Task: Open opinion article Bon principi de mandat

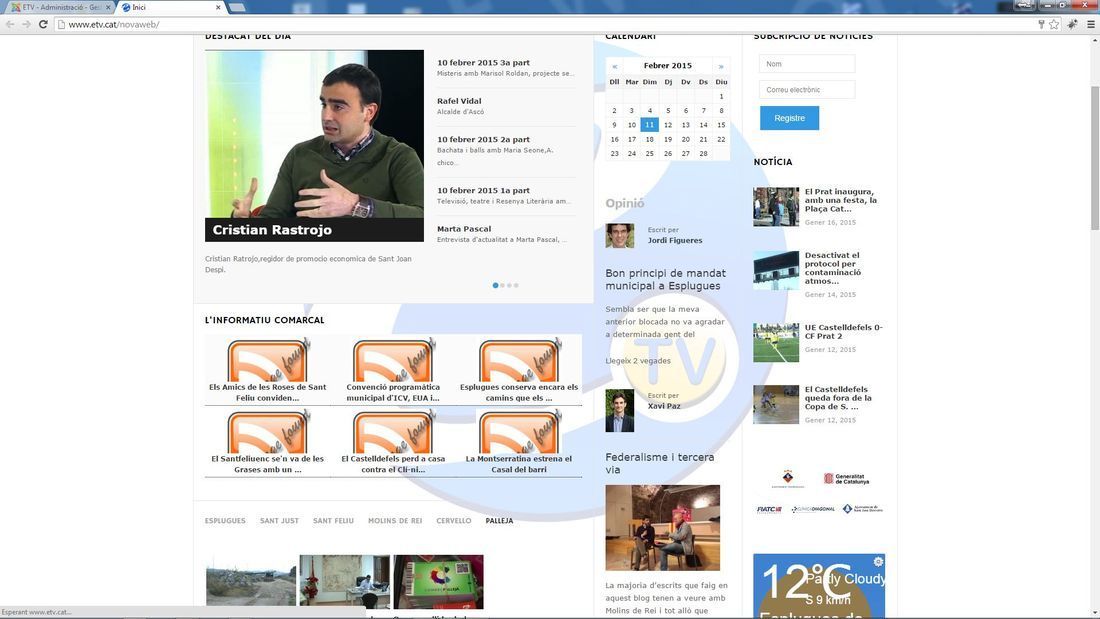Action: point(666,279)
